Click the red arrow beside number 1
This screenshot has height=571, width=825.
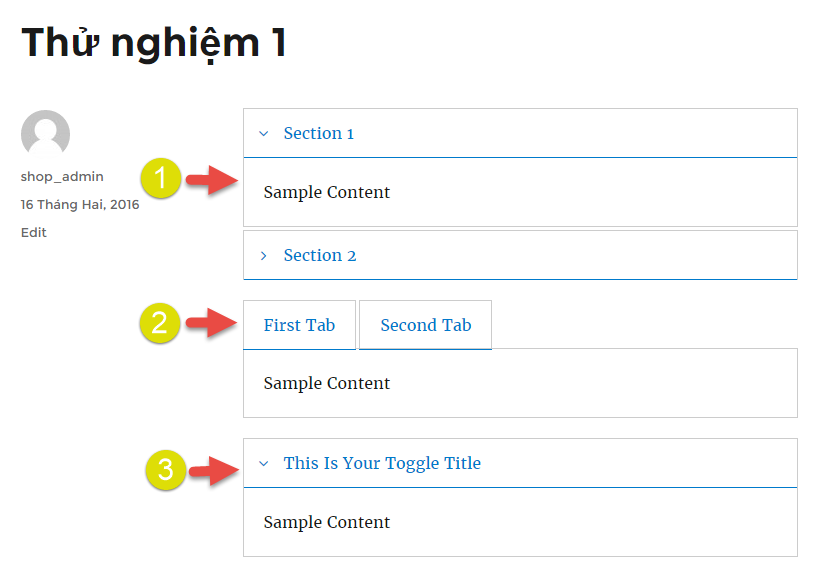(x=212, y=180)
